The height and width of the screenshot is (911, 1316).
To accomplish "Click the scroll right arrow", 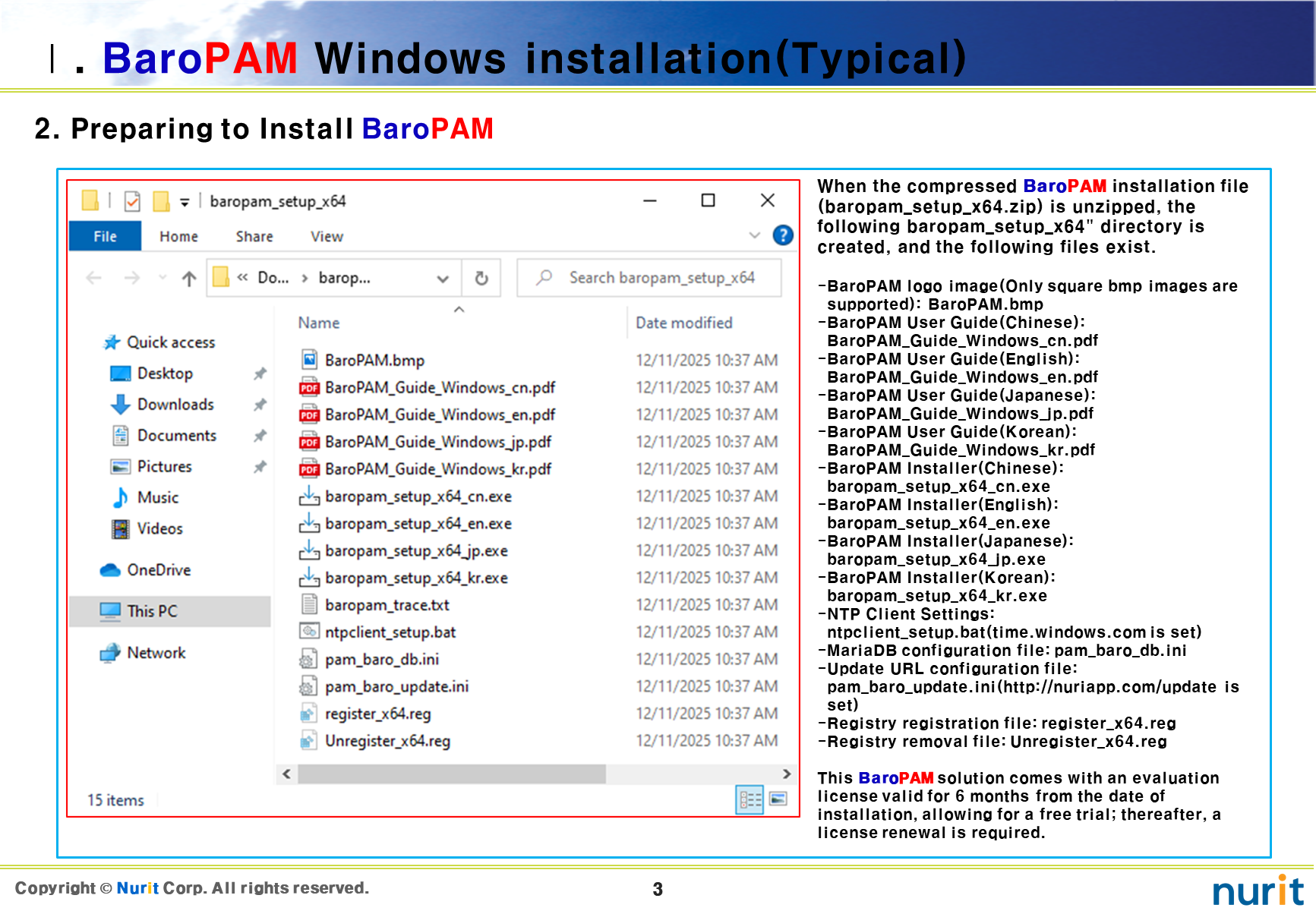I will pos(787,774).
